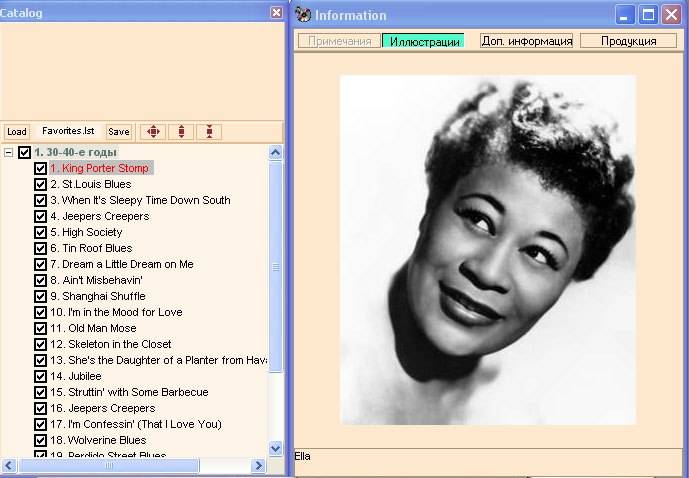
Task: Uncheck the 30-40-е годы group checkbox
Action: click(25, 152)
